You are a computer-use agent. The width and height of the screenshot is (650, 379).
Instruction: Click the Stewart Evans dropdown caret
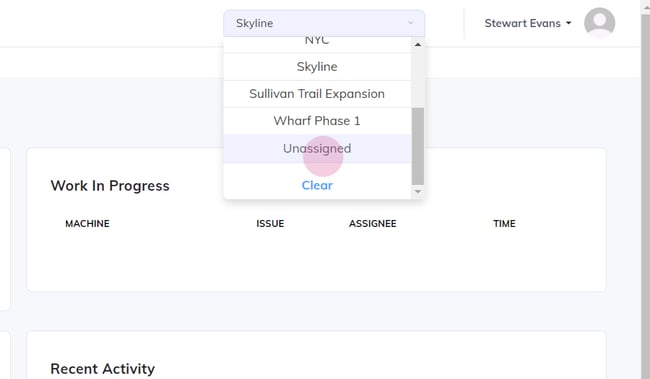coord(569,23)
